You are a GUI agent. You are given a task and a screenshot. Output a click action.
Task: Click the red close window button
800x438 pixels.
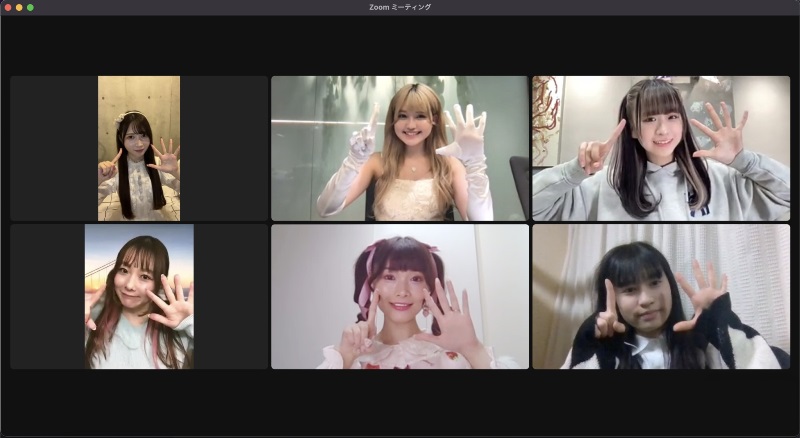tap(6, 7)
